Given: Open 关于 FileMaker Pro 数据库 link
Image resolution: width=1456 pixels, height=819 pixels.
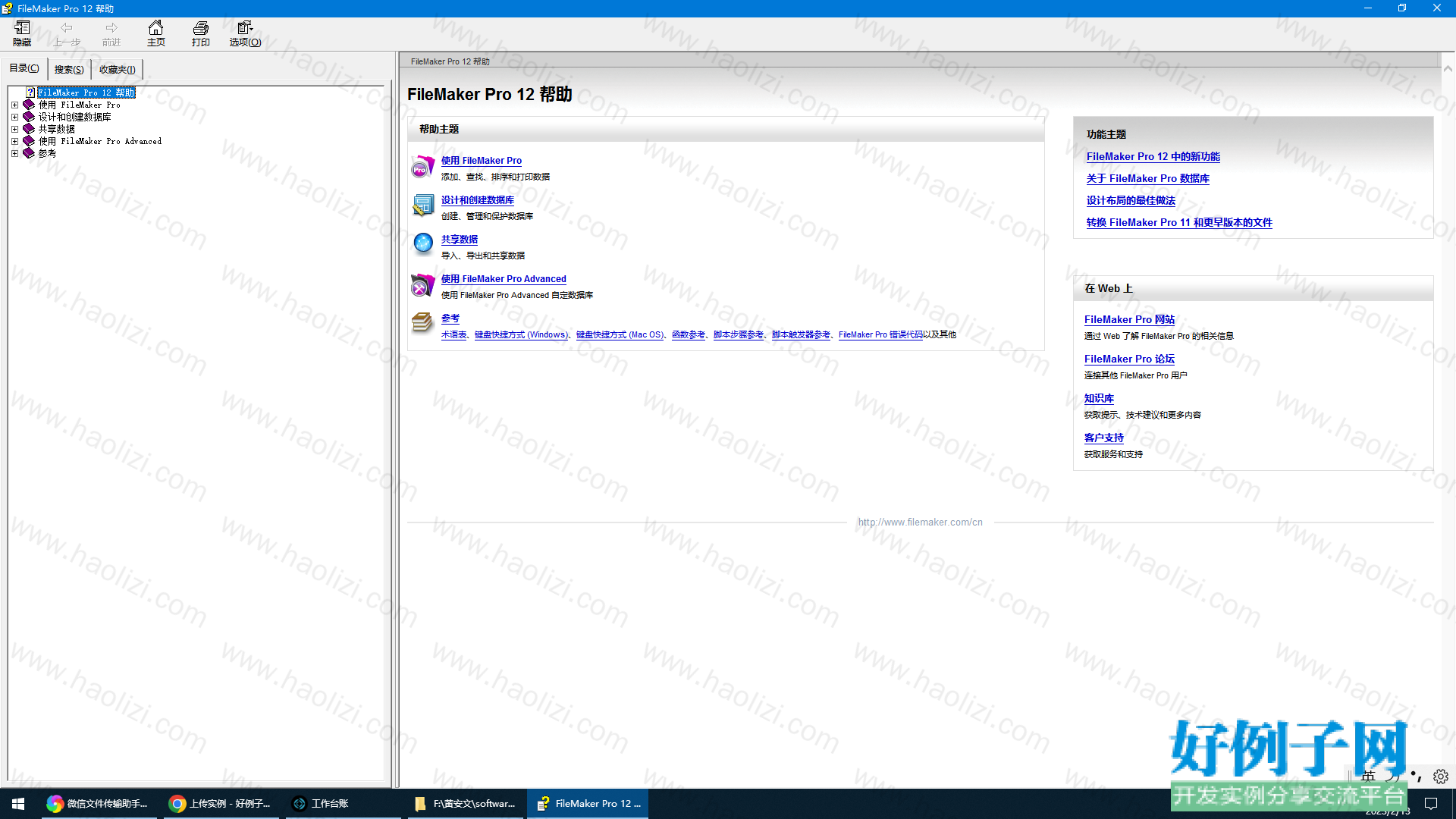Looking at the screenshot, I should (x=1147, y=179).
